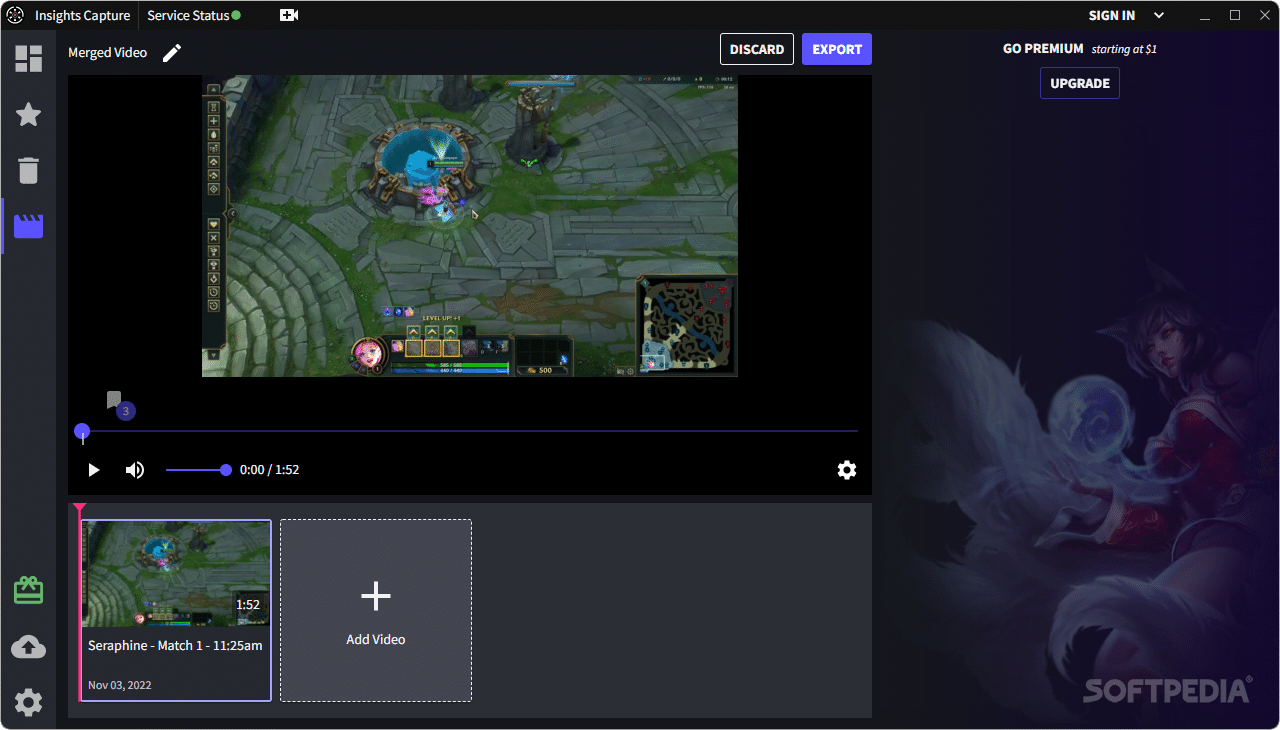Click the UPGRADE button

(x=1080, y=83)
